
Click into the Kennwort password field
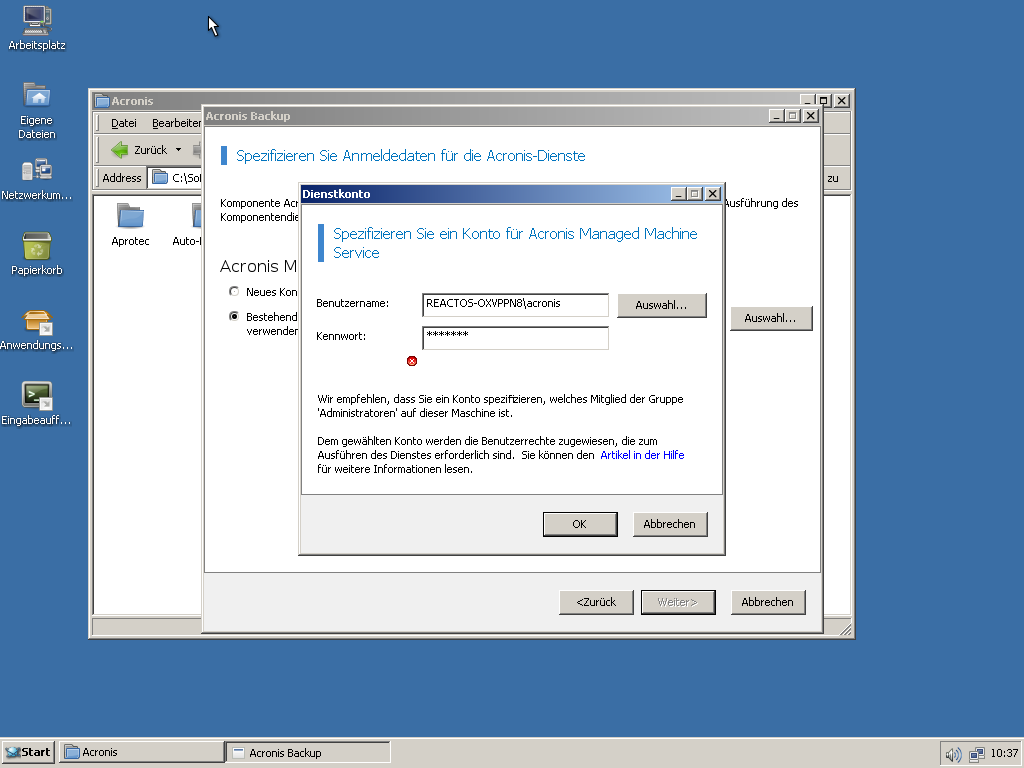point(515,338)
